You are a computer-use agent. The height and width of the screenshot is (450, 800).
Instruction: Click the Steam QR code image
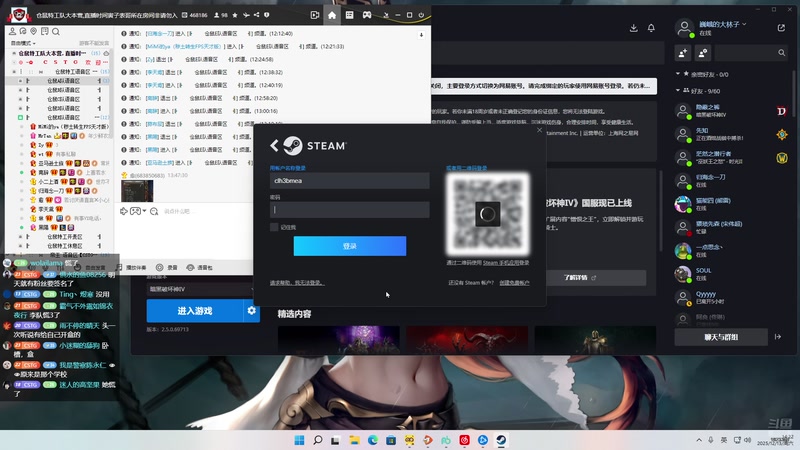pyautogui.click(x=488, y=214)
